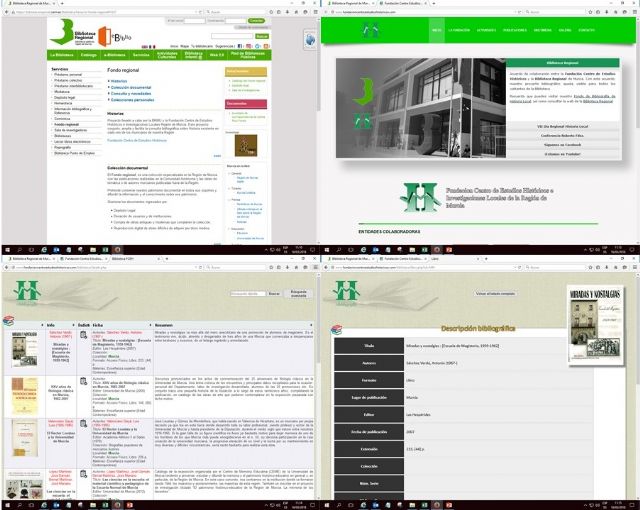Switch to Fundación Centro Estudios tab in Descripción window
The height and width of the screenshot is (510, 640).
(402, 259)
